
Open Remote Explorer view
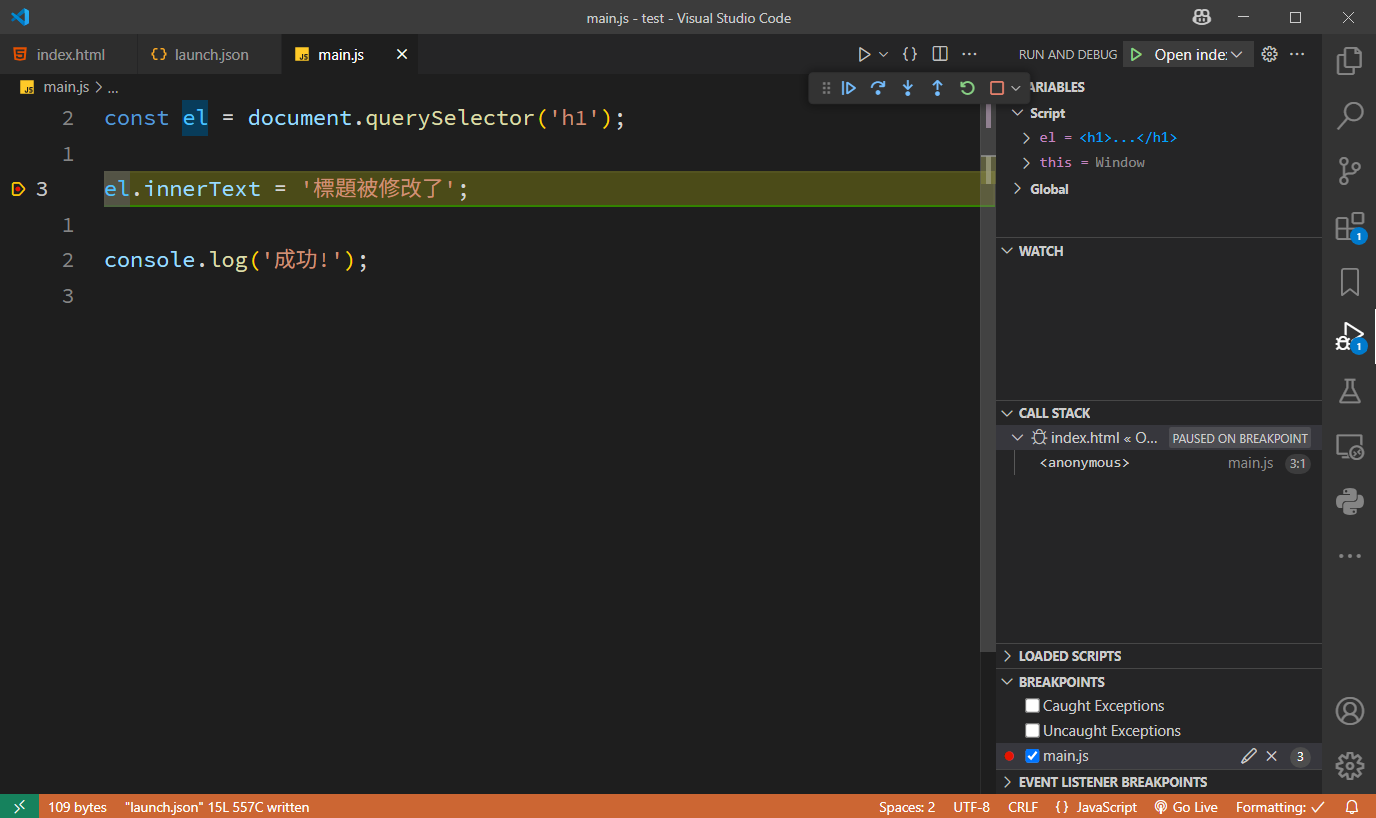[x=1350, y=446]
